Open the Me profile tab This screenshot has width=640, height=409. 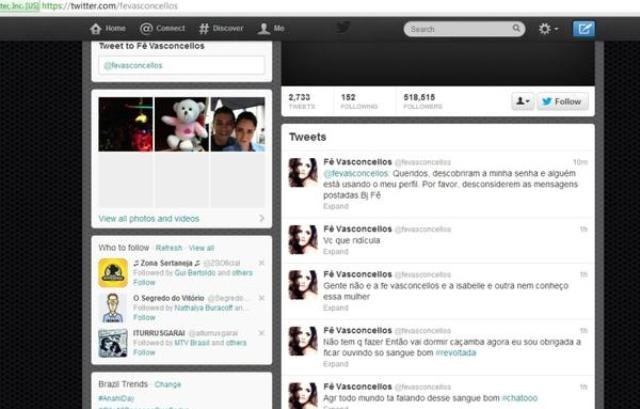(x=271, y=29)
